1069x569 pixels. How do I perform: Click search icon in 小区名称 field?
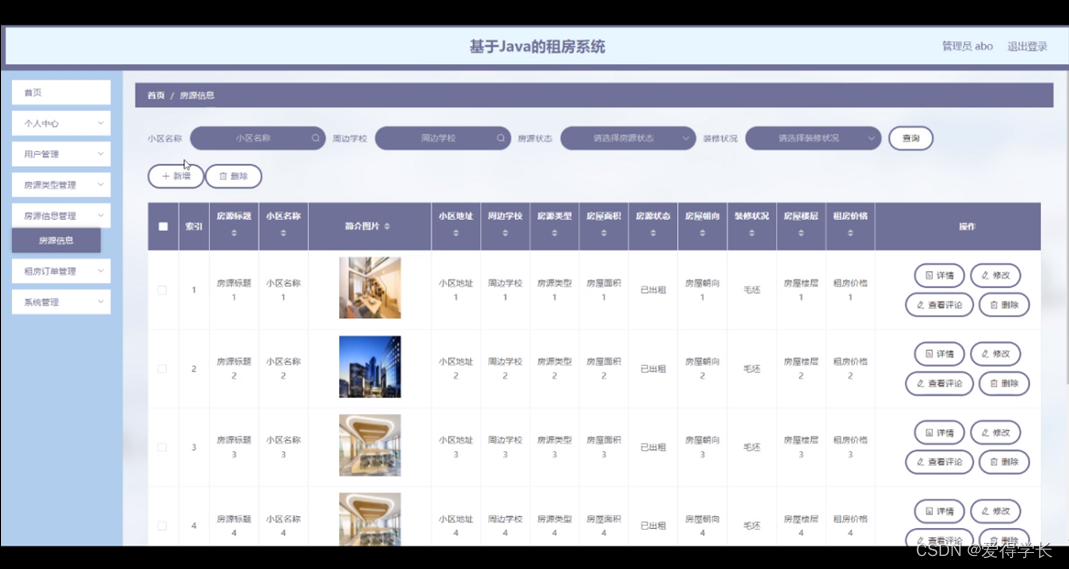click(316, 138)
